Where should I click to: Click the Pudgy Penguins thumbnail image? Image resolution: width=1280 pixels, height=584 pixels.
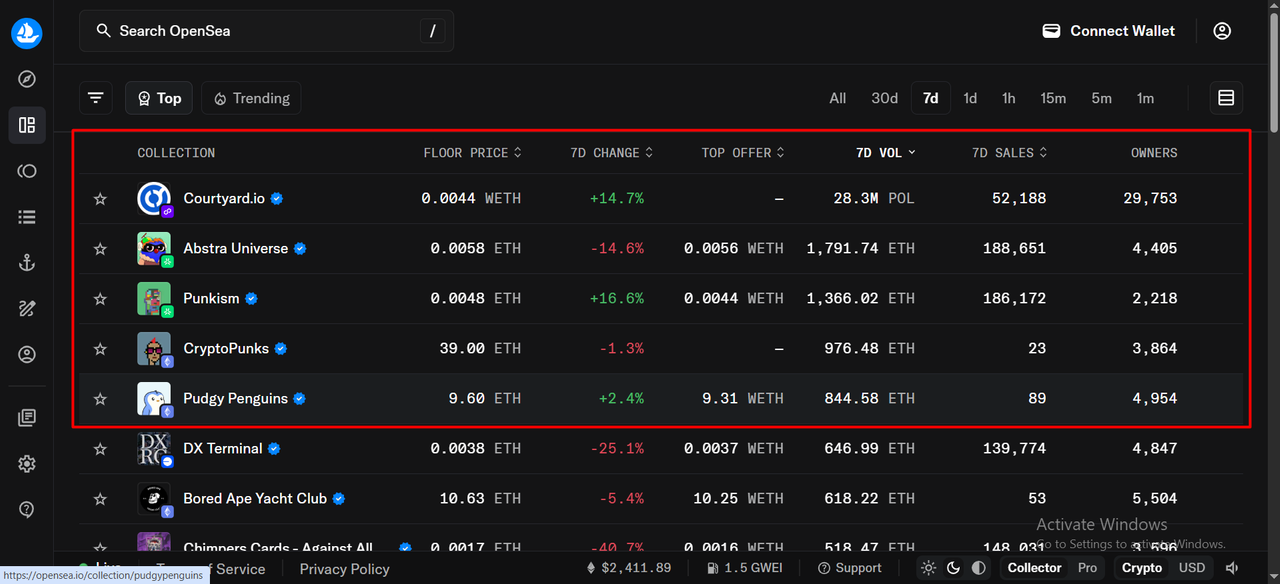coord(154,399)
